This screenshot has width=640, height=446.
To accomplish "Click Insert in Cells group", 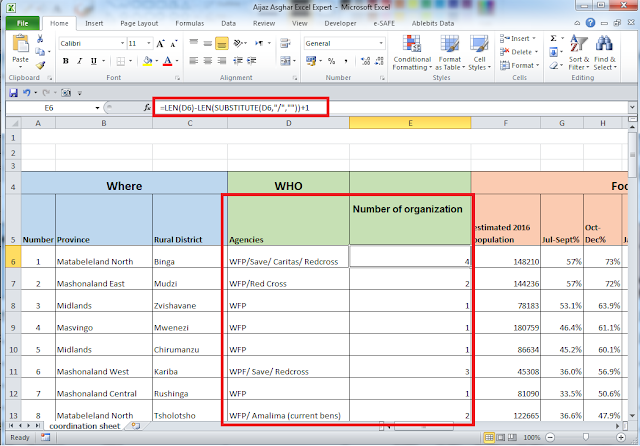I will [518, 38].
